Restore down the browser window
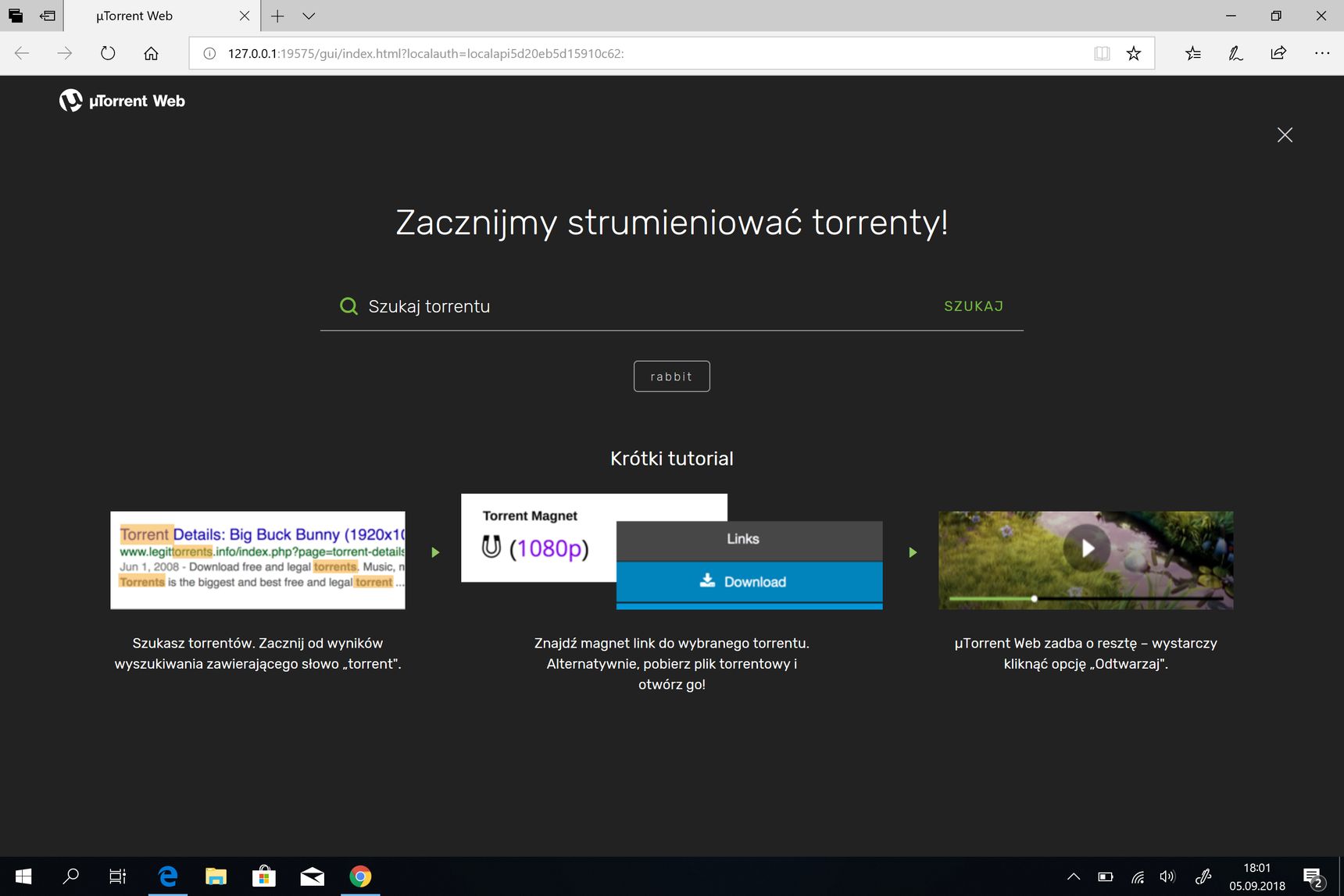The height and width of the screenshot is (896, 1344). coord(1276,16)
